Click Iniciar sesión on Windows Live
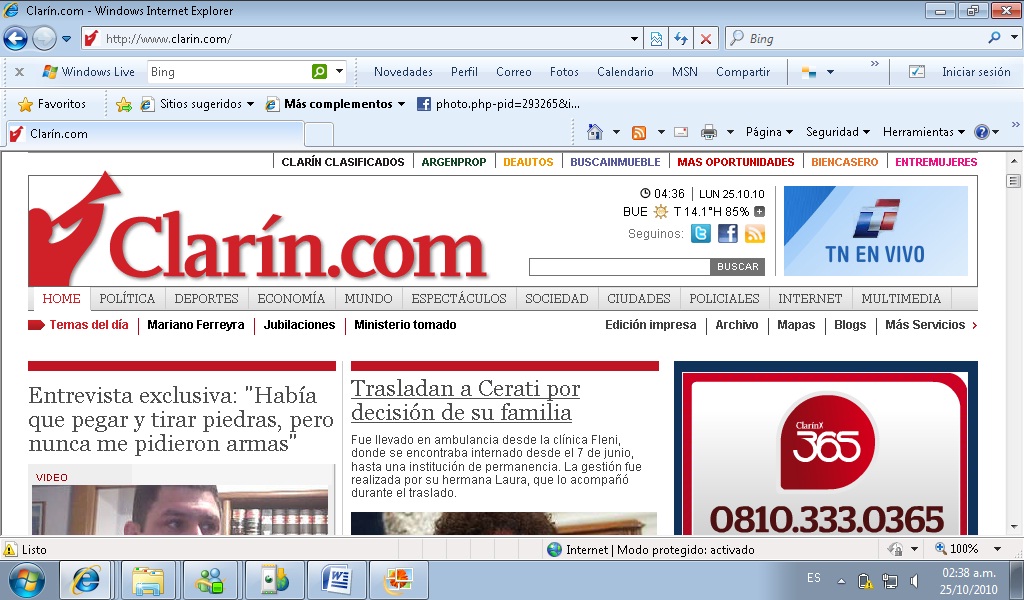This screenshot has height=600, width=1024. [976, 72]
